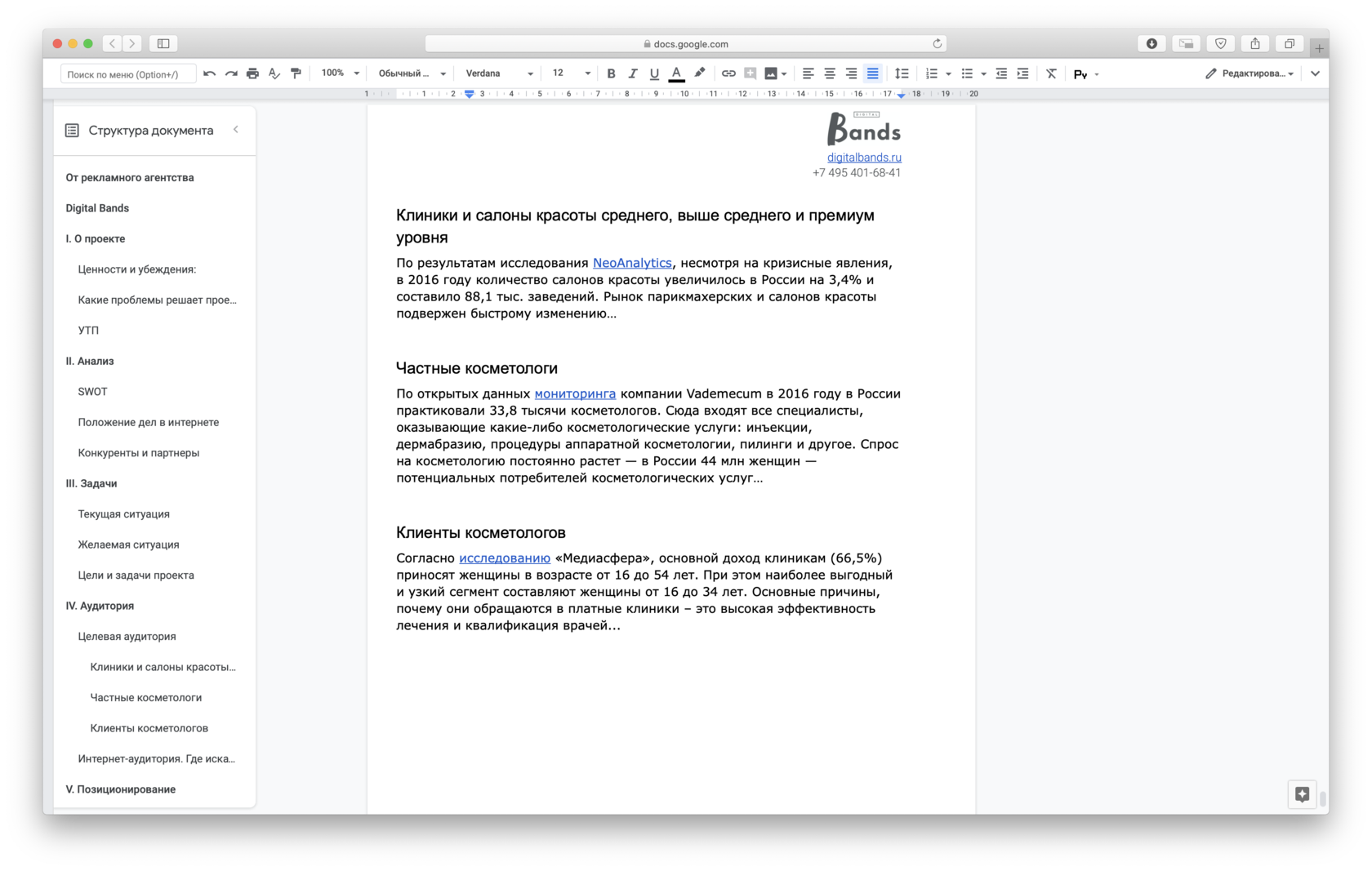Clear text formatting
The image size is (1372, 871).
tap(1051, 73)
